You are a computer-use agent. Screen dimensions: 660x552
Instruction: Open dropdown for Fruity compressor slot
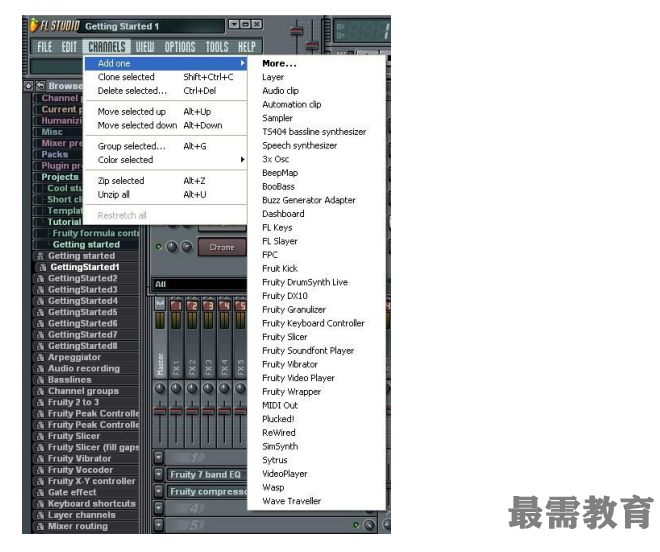[x=158, y=492]
